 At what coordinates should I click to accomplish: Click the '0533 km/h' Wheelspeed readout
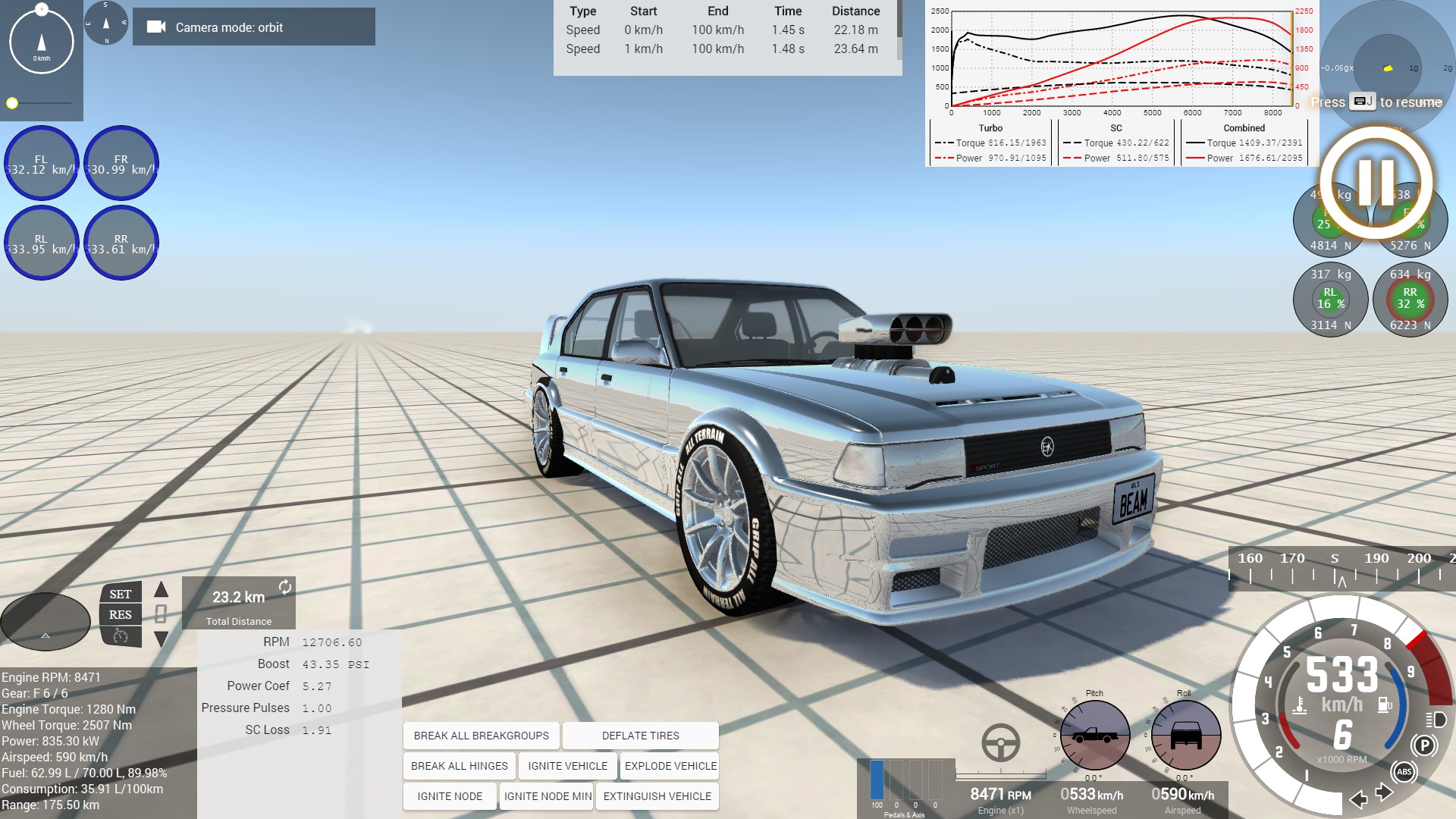click(1091, 794)
